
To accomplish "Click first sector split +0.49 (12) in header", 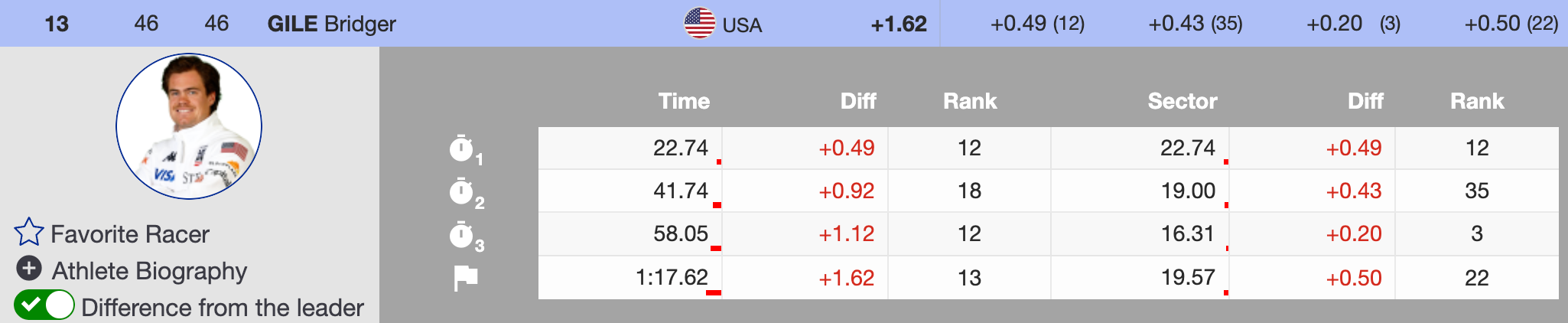I will (x=1037, y=24).
